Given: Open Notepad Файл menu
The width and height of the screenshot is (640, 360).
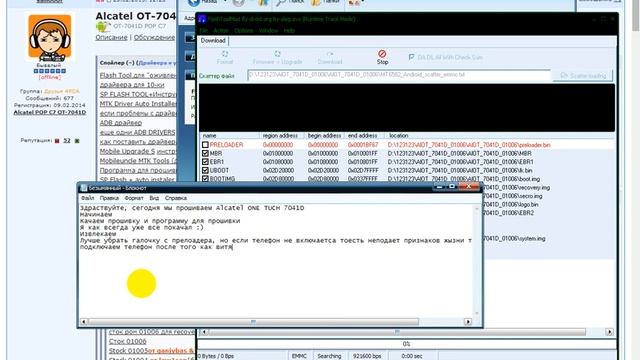Looking at the screenshot, I should (x=88, y=198).
